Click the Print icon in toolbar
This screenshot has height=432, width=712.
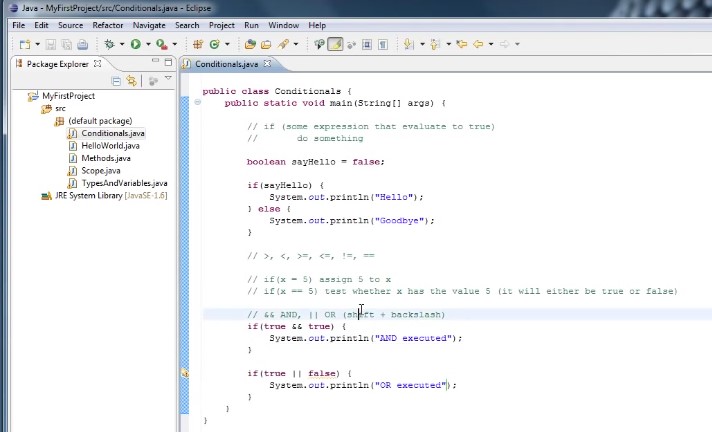pyautogui.click(x=83, y=44)
